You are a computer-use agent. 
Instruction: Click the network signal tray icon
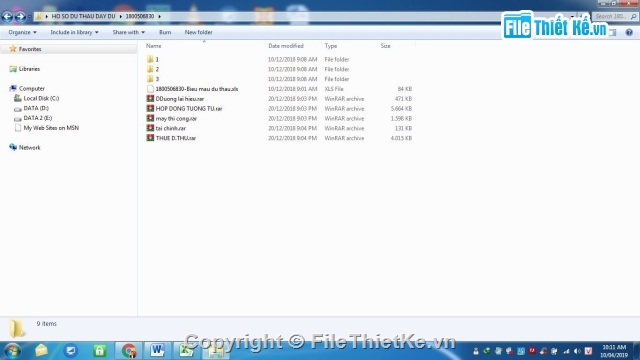click(x=566, y=351)
